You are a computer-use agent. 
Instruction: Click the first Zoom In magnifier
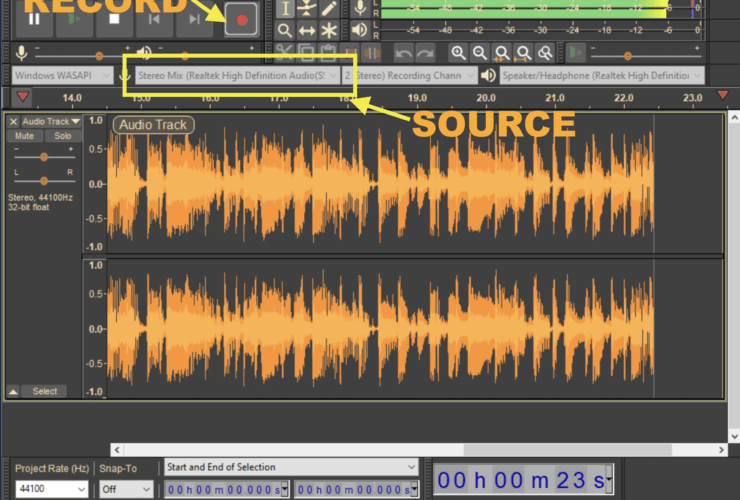pos(458,53)
